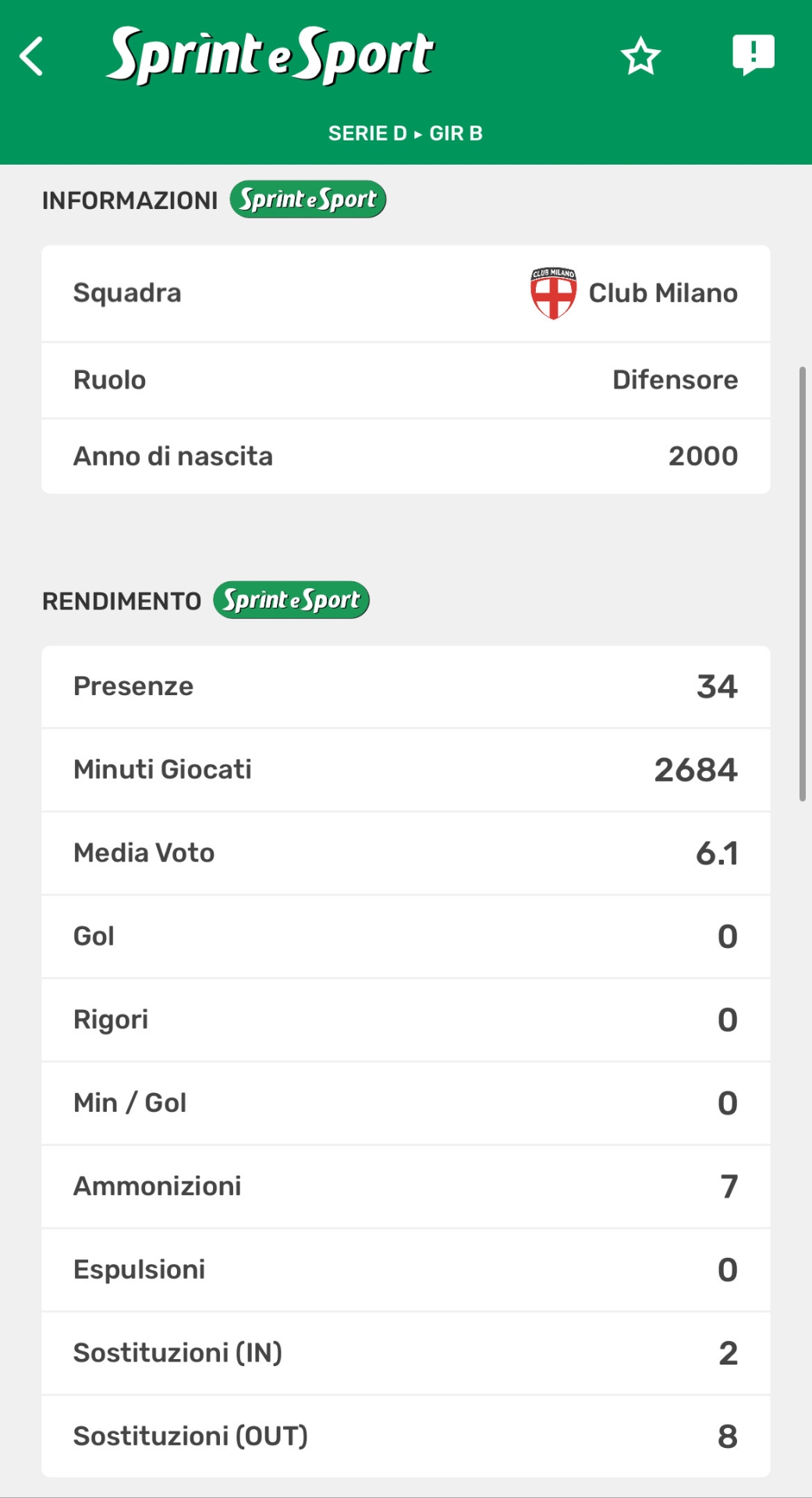The height and width of the screenshot is (1498, 812).
Task: Select the Ammonizioni stat row
Action: (406, 1187)
